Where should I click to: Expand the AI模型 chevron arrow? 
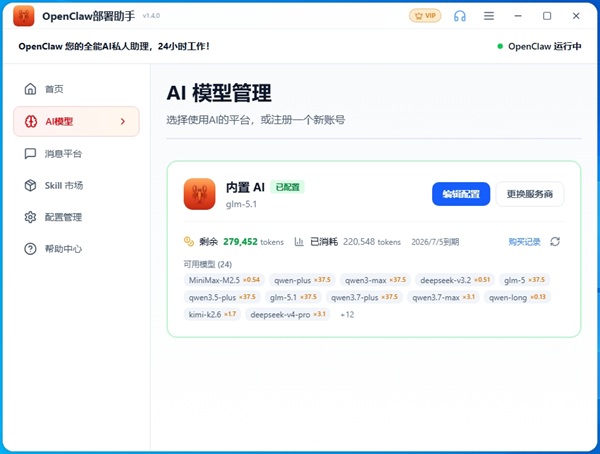pyautogui.click(x=123, y=121)
